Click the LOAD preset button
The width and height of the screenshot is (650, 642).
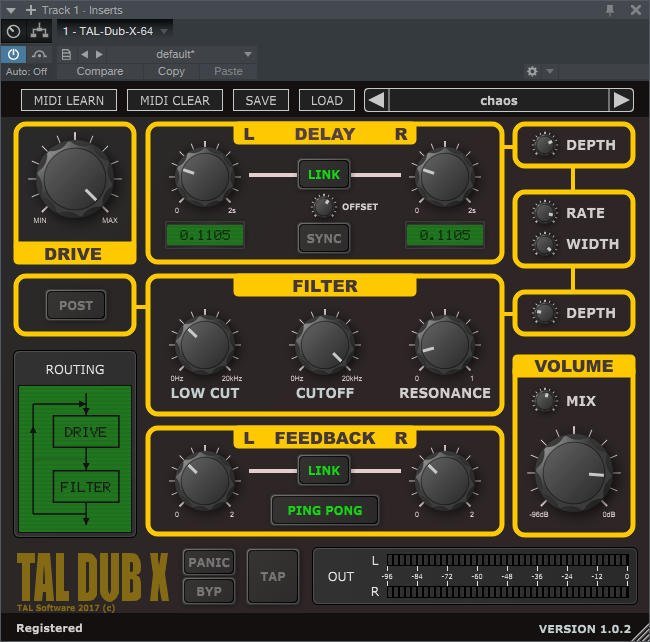point(327,100)
